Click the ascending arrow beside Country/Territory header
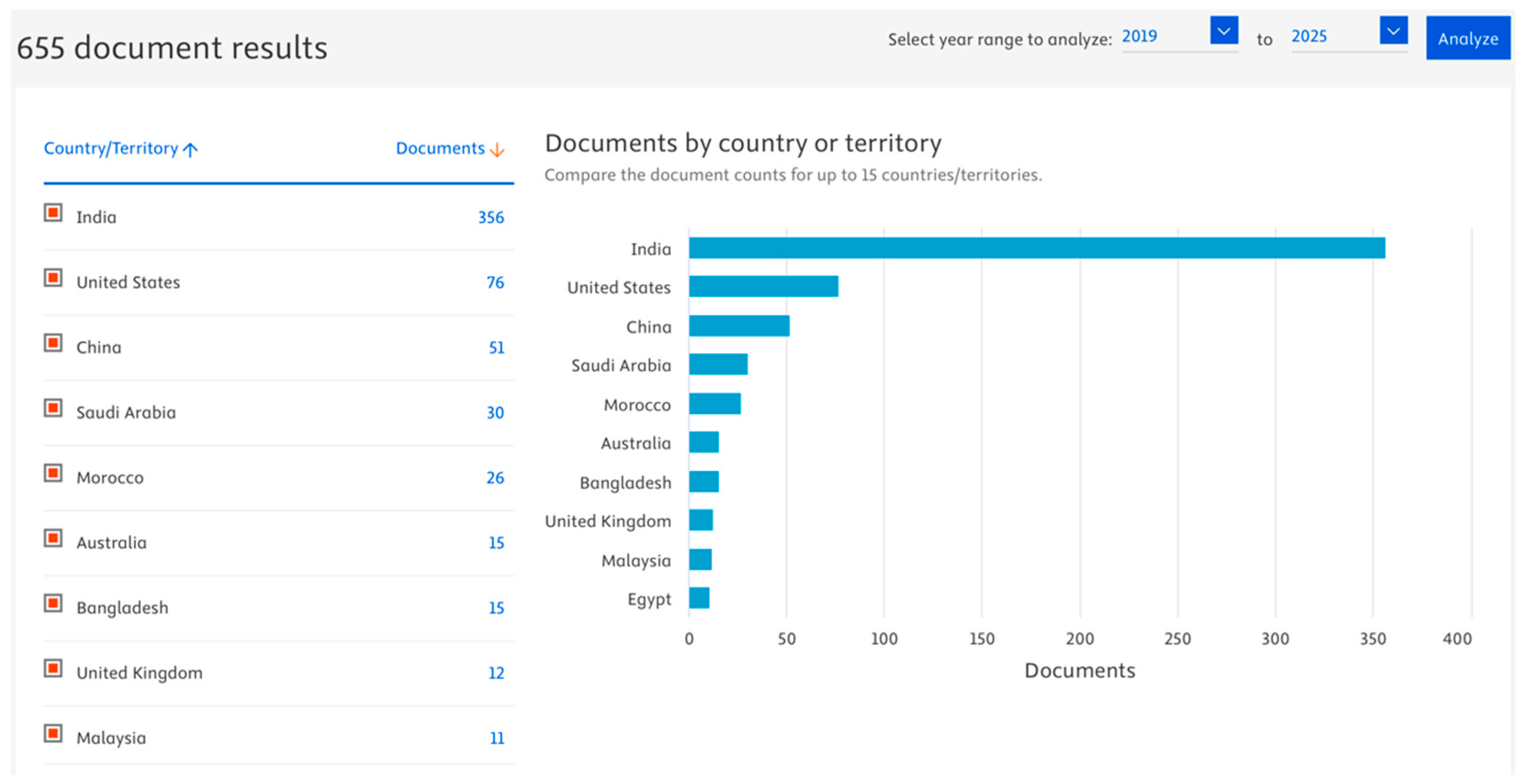 190,150
